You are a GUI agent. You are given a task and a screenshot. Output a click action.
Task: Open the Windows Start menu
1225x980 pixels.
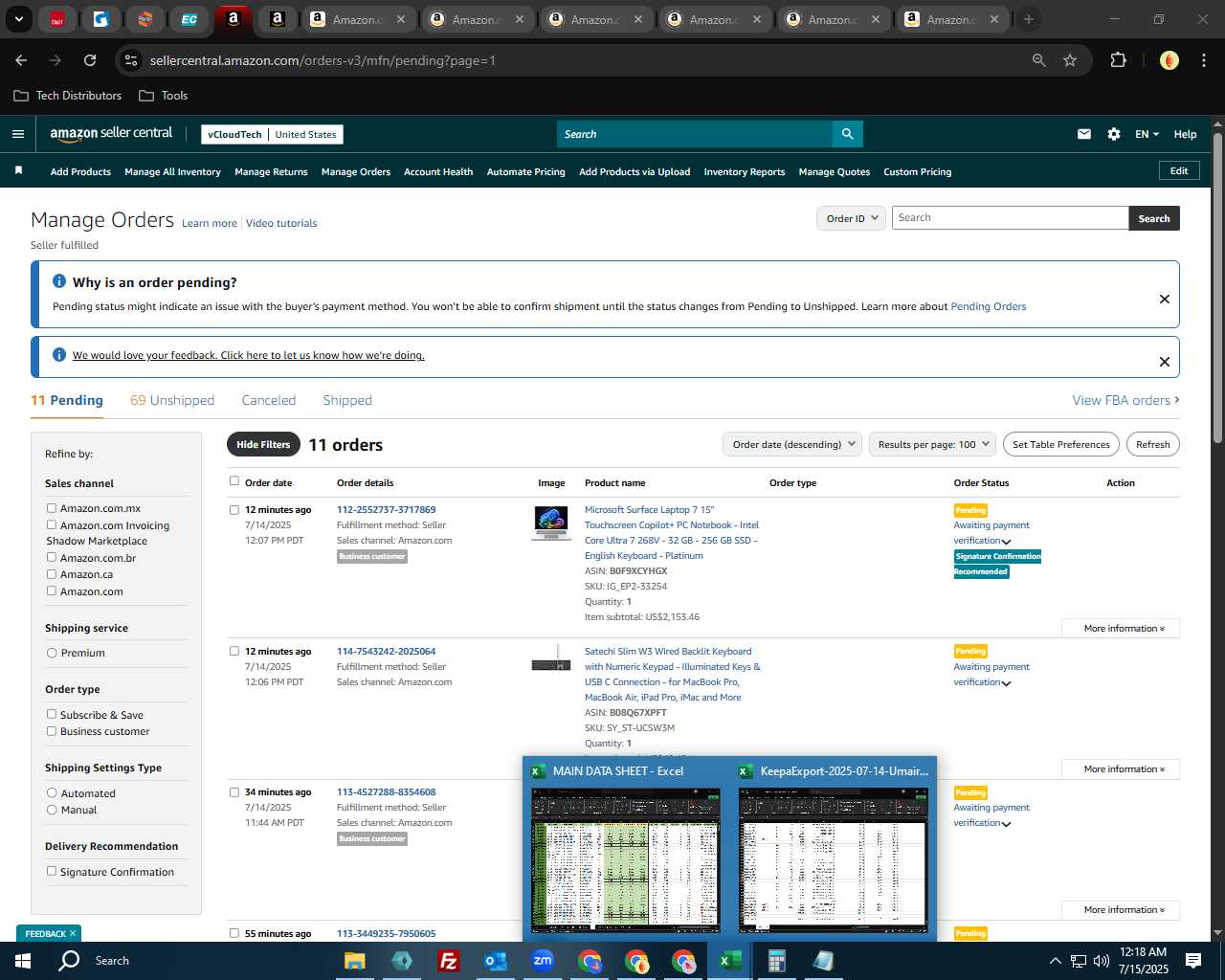coord(23,961)
